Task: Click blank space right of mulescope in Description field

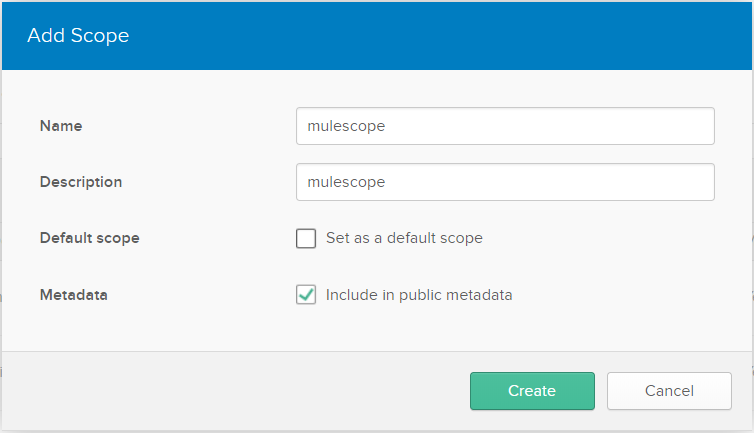Action: pos(560,182)
